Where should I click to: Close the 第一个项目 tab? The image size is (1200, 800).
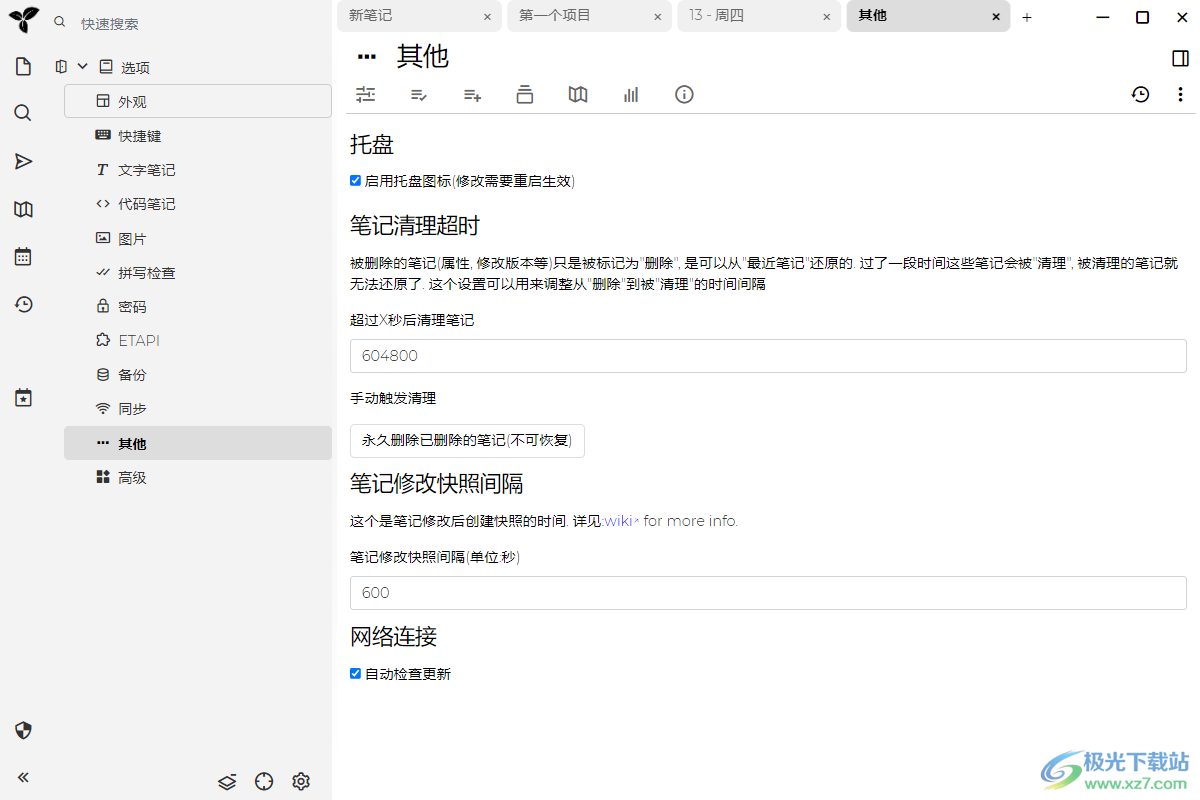[657, 17]
